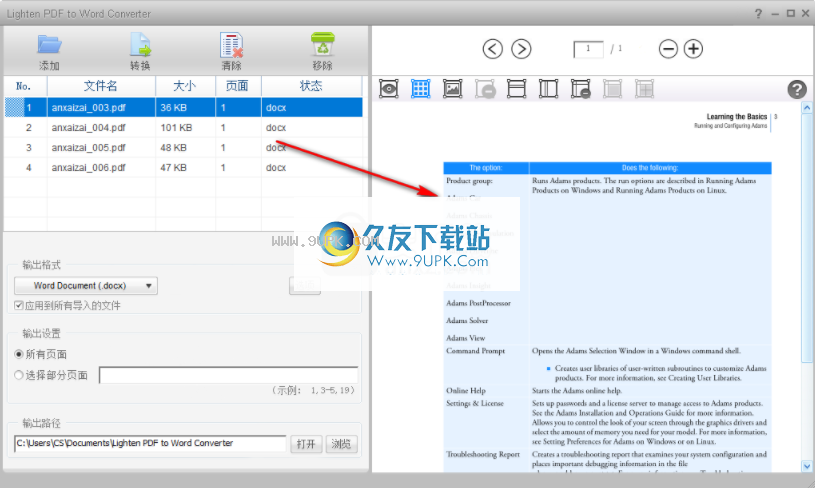Click the remove table line tool

click(x=581, y=89)
